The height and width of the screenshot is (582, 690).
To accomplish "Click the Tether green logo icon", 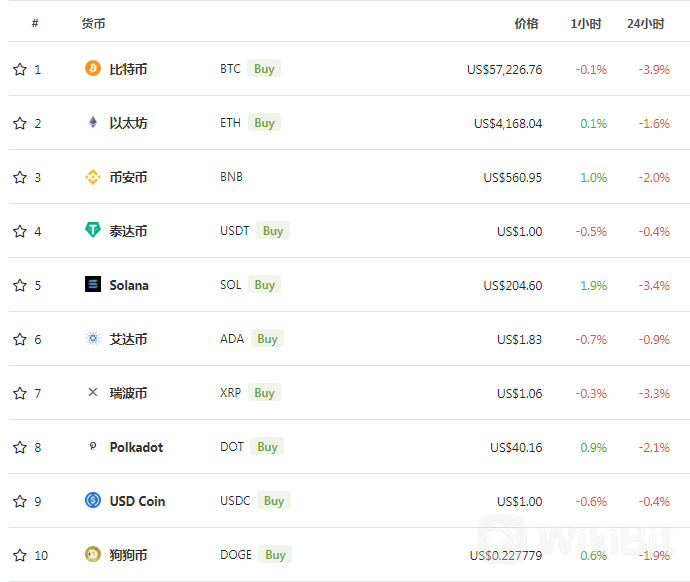I will [93, 230].
